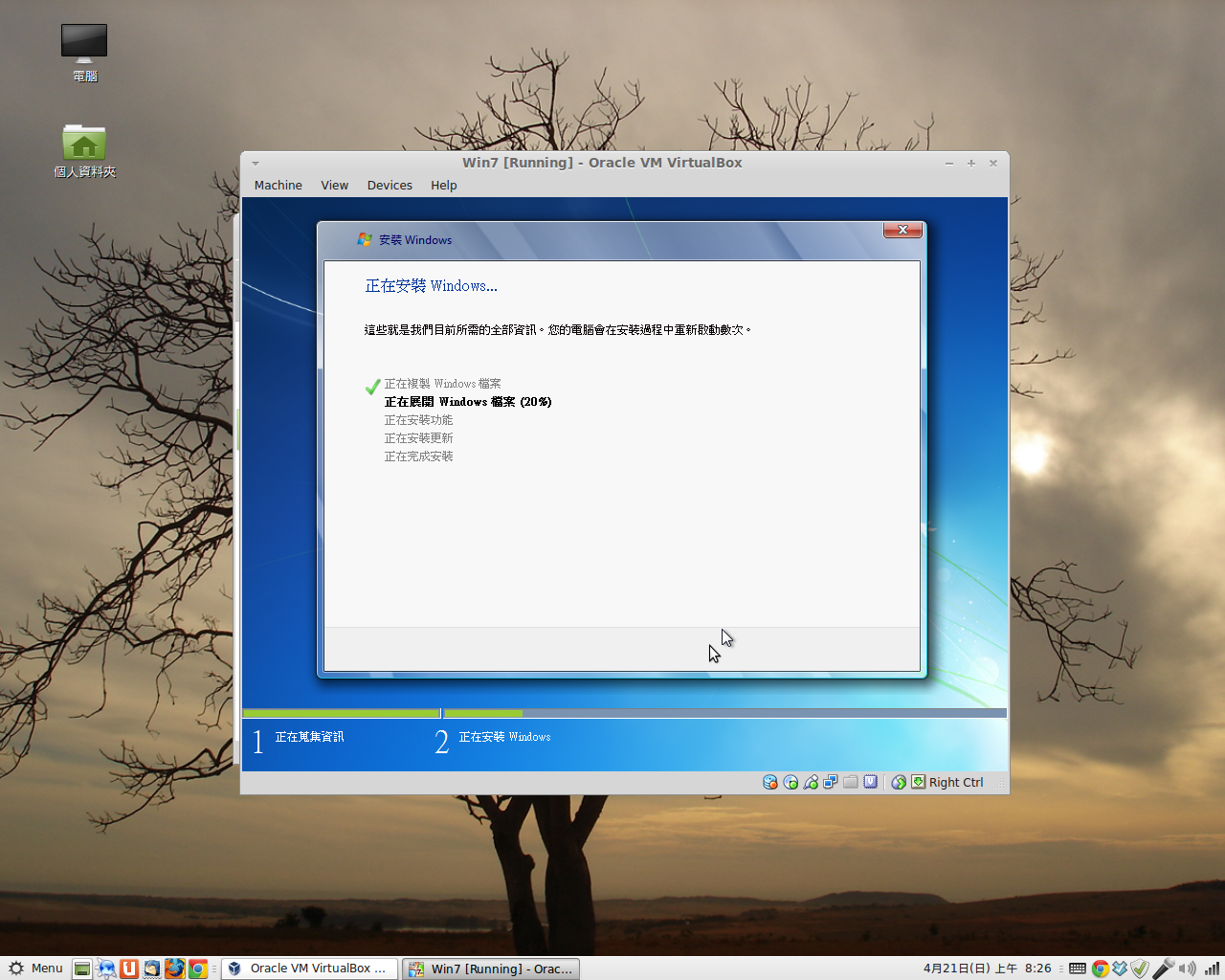
Task: Click the network adapters status icon
Action: [x=831, y=782]
